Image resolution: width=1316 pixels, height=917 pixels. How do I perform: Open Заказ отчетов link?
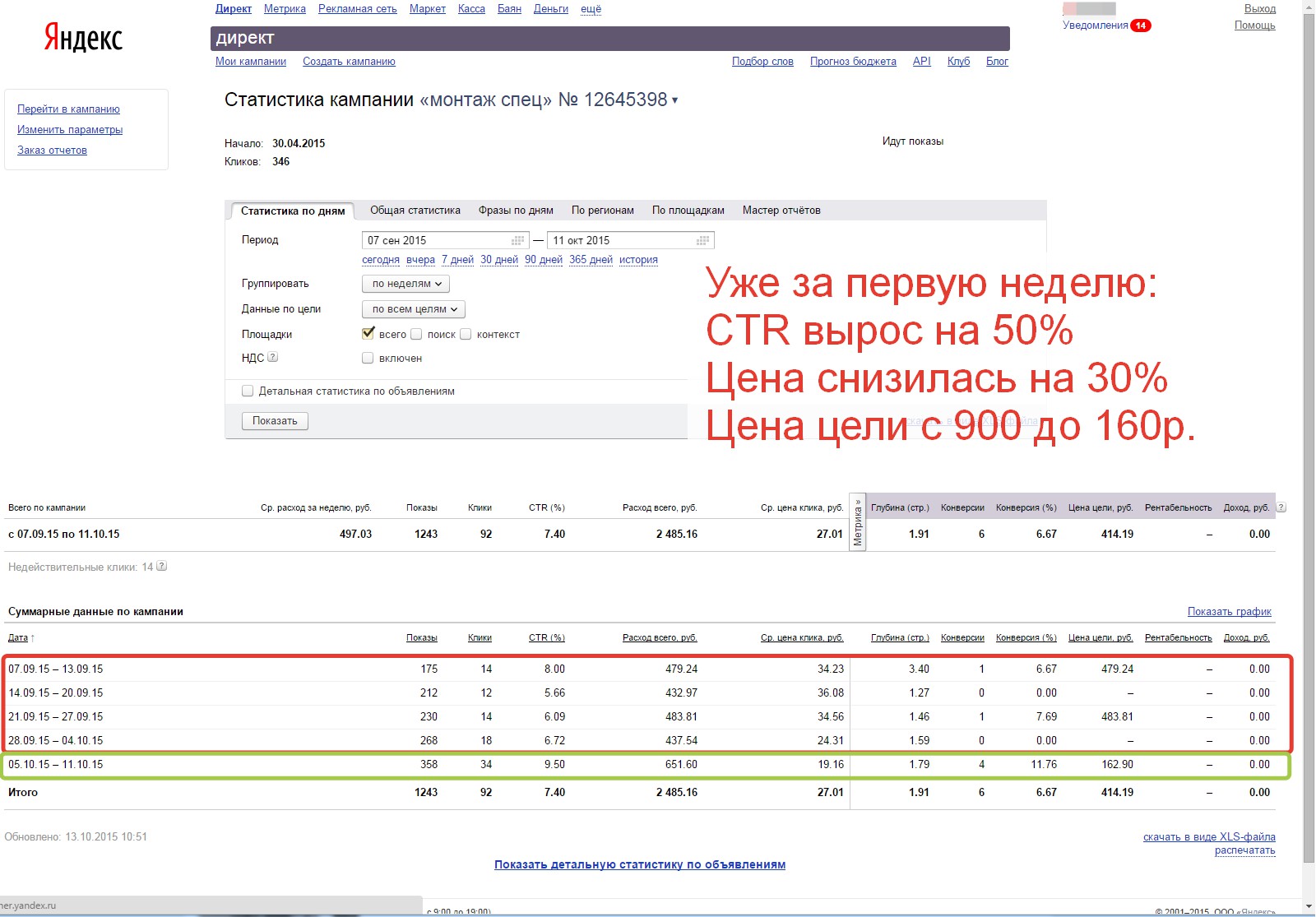coord(52,151)
